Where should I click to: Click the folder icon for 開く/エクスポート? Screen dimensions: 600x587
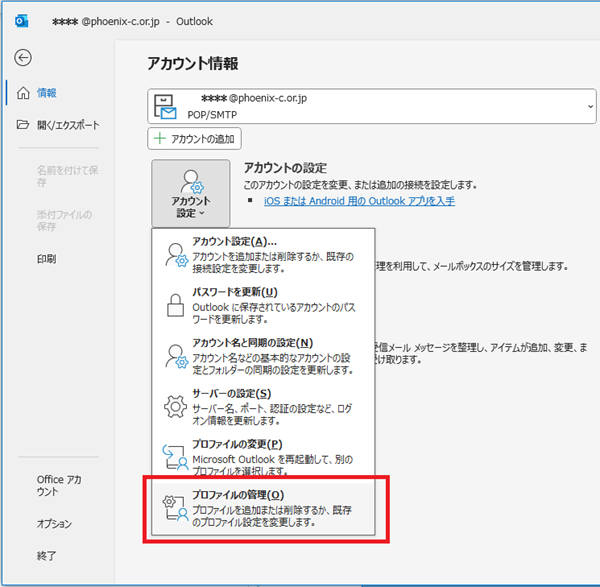(x=23, y=125)
